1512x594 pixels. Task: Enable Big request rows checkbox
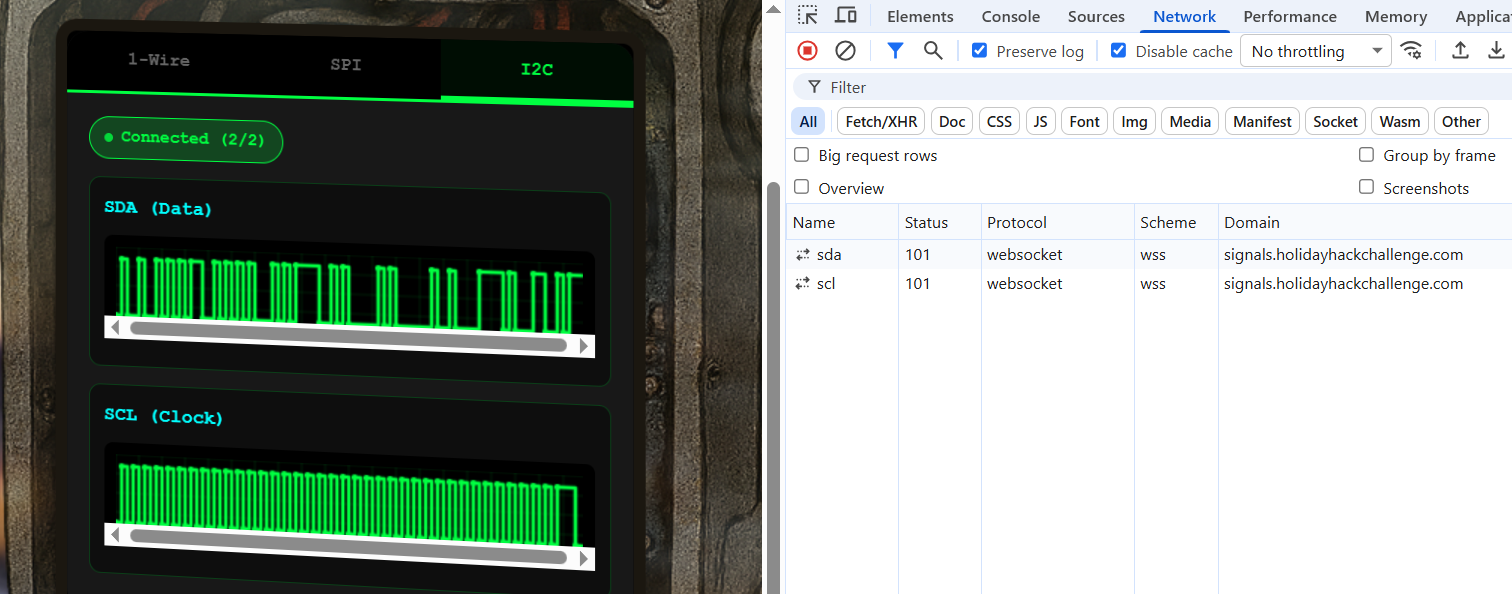pyautogui.click(x=802, y=155)
